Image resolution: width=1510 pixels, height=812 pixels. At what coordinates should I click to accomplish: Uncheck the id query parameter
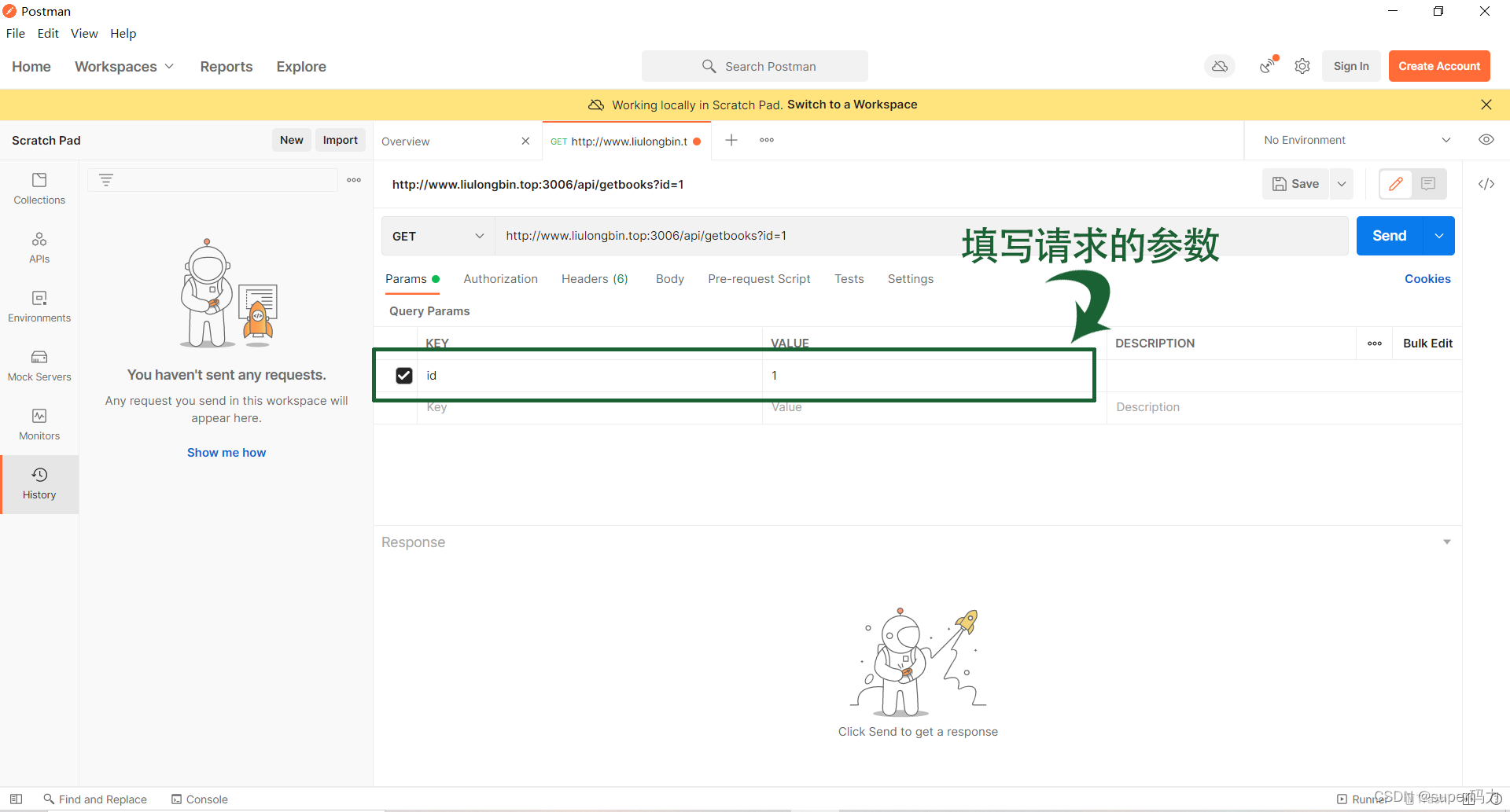(x=404, y=376)
